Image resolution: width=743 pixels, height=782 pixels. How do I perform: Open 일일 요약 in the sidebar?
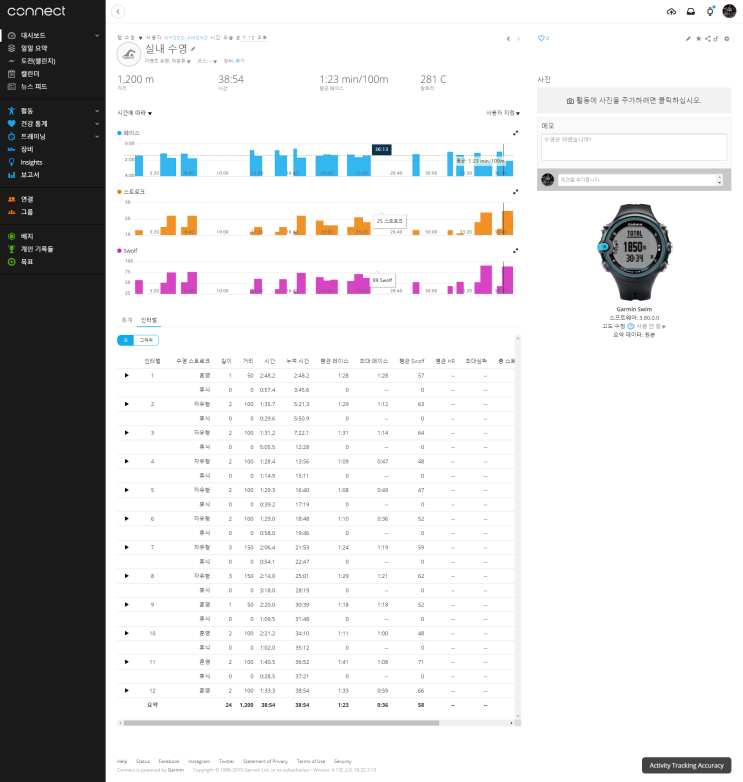click(34, 48)
